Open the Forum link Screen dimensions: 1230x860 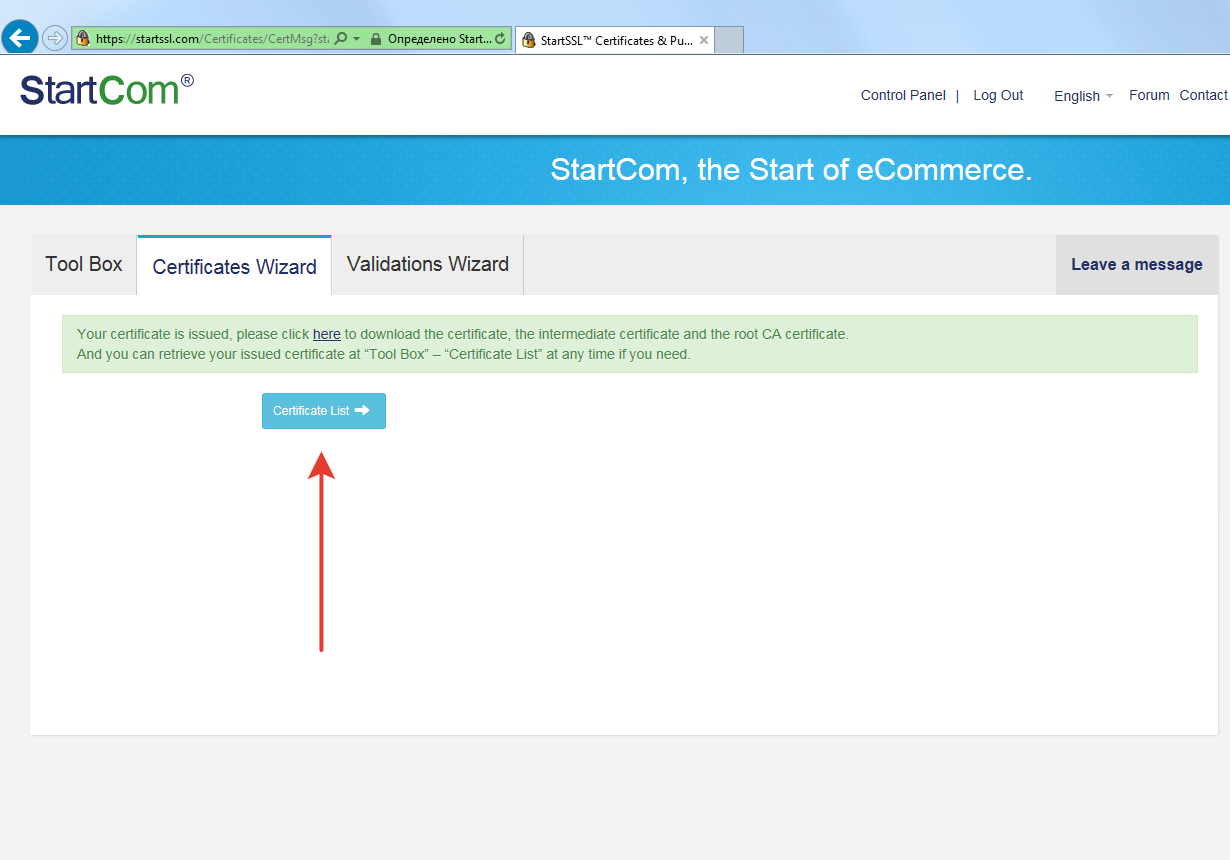coord(1149,95)
